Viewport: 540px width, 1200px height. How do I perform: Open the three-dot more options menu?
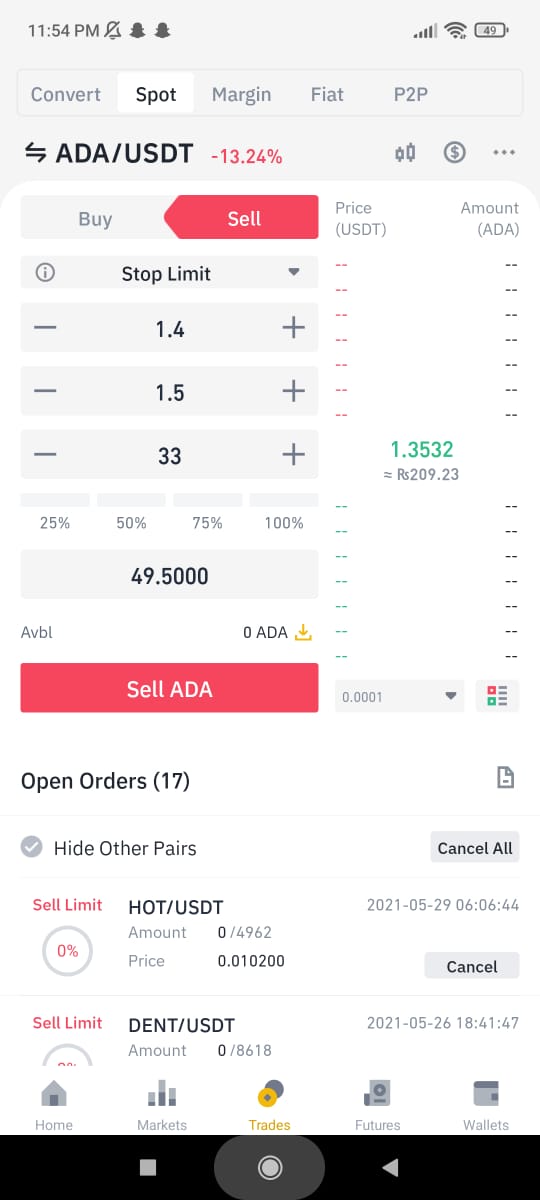(504, 153)
